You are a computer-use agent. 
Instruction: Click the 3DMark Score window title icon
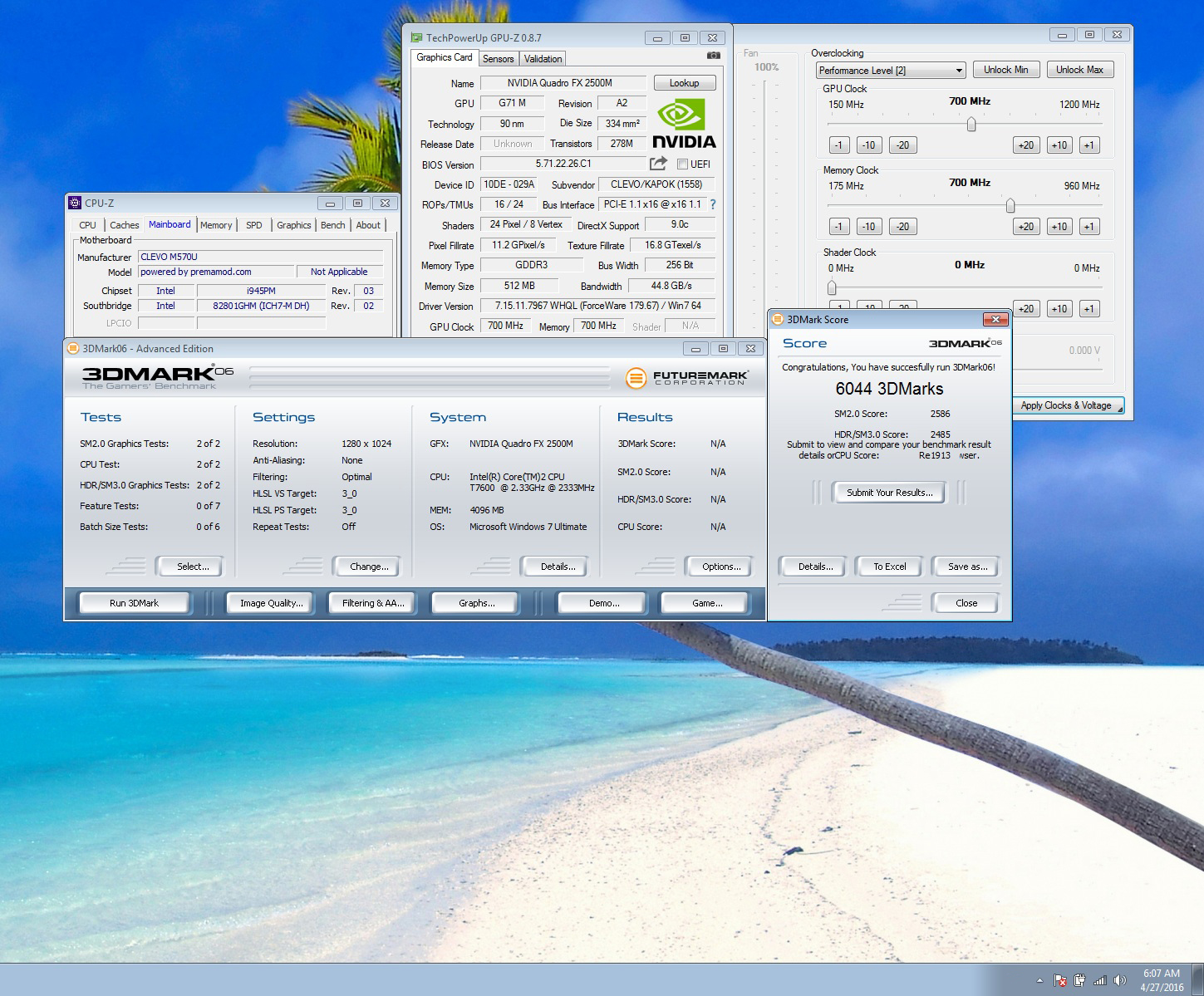[x=778, y=319]
